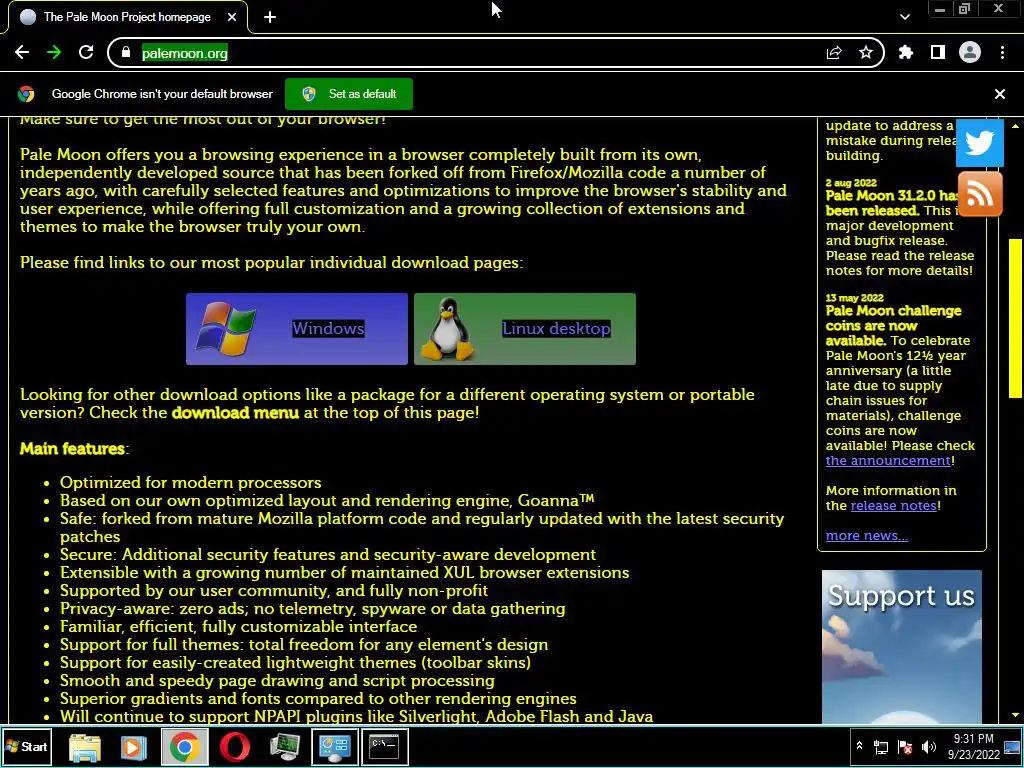The height and width of the screenshot is (768, 1024).
Task: Dismiss the default browser notification bar
Action: [x=1000, y=94]
